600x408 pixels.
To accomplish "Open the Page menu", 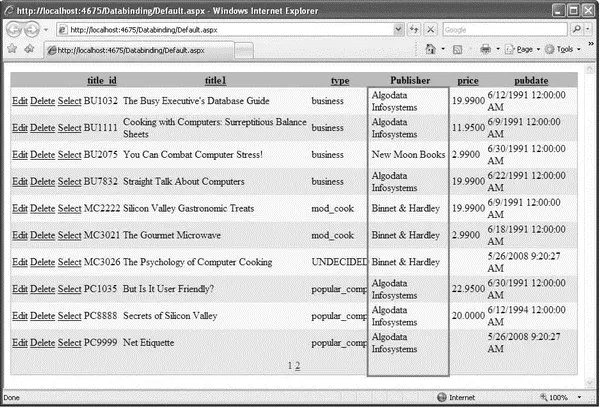I will pyautogui.click(x=523, y=49).
